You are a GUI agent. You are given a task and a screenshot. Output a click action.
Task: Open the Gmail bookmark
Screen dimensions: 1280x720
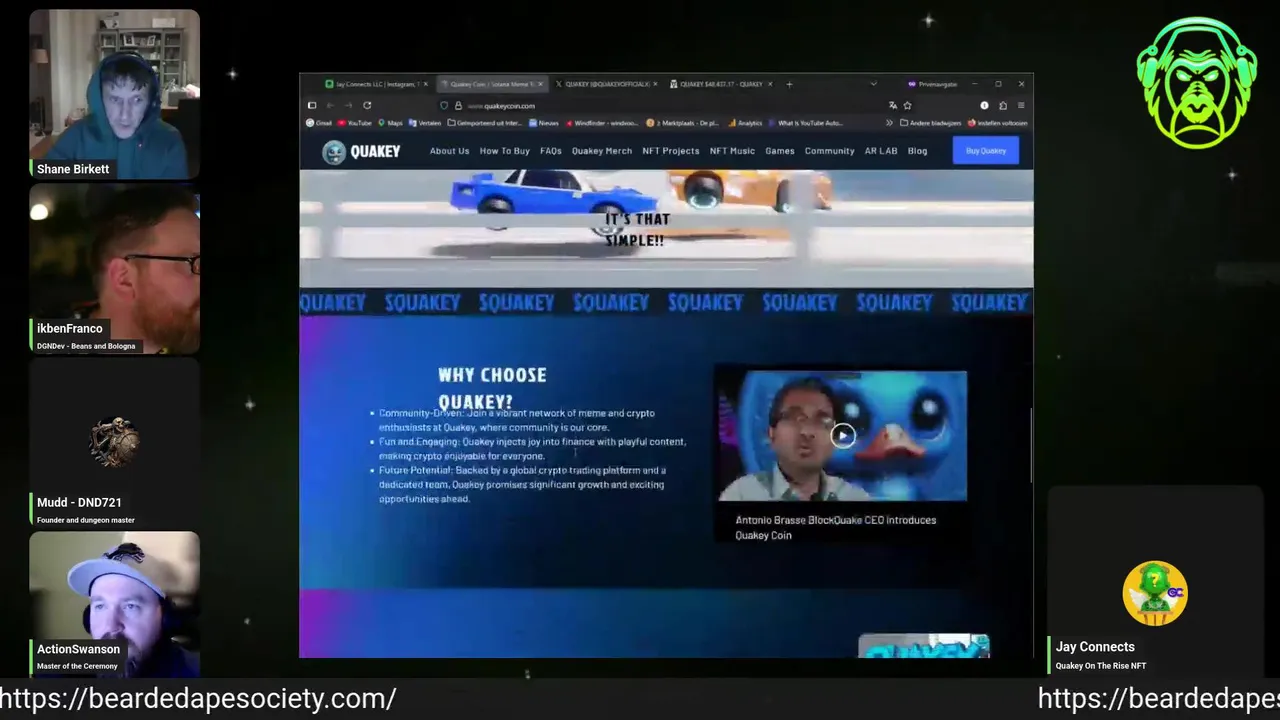[x=319, y=123]
